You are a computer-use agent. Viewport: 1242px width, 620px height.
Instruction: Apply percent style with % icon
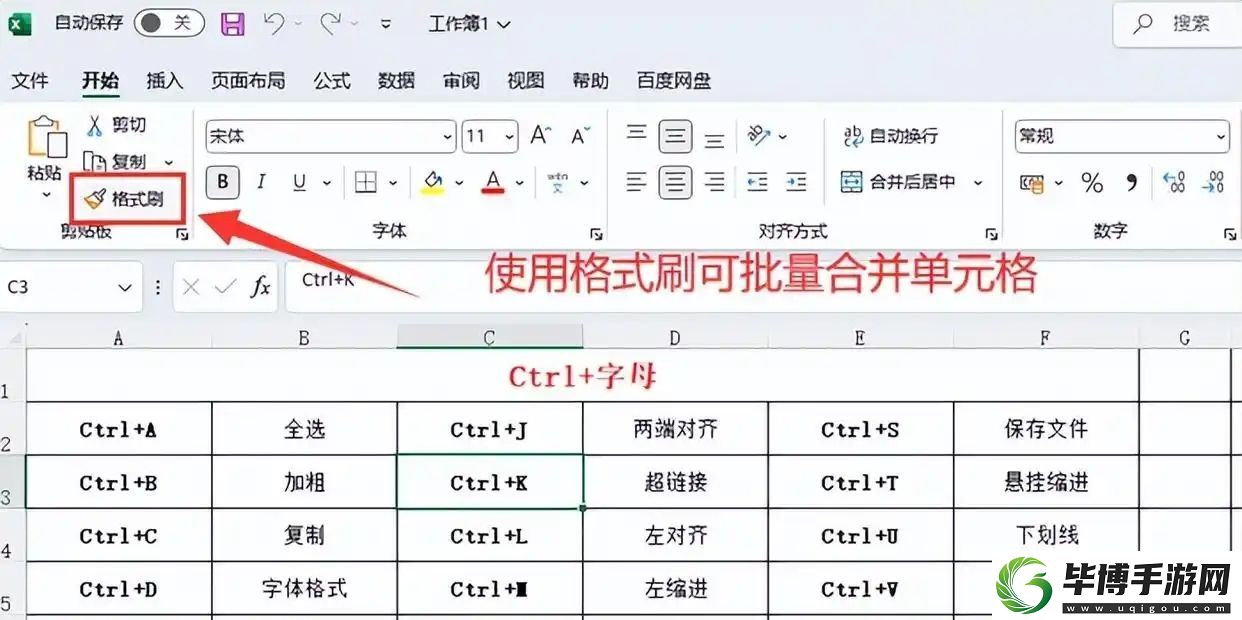(x=1092, y=183)
